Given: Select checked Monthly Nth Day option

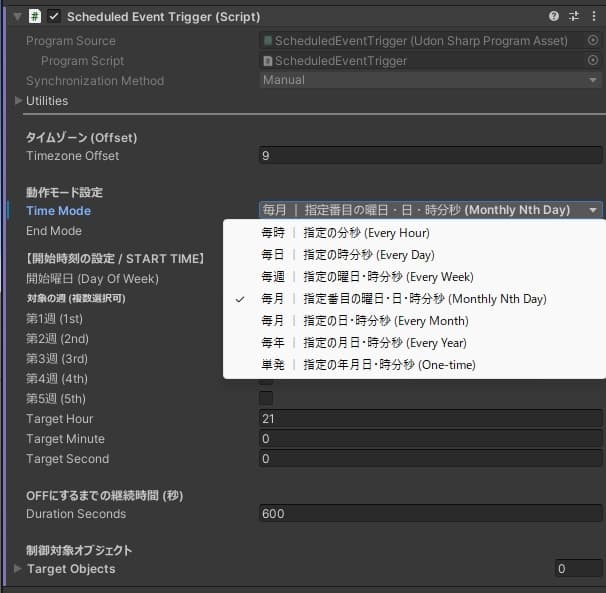Looking at the screenshot, I should [x=414, y=299].
